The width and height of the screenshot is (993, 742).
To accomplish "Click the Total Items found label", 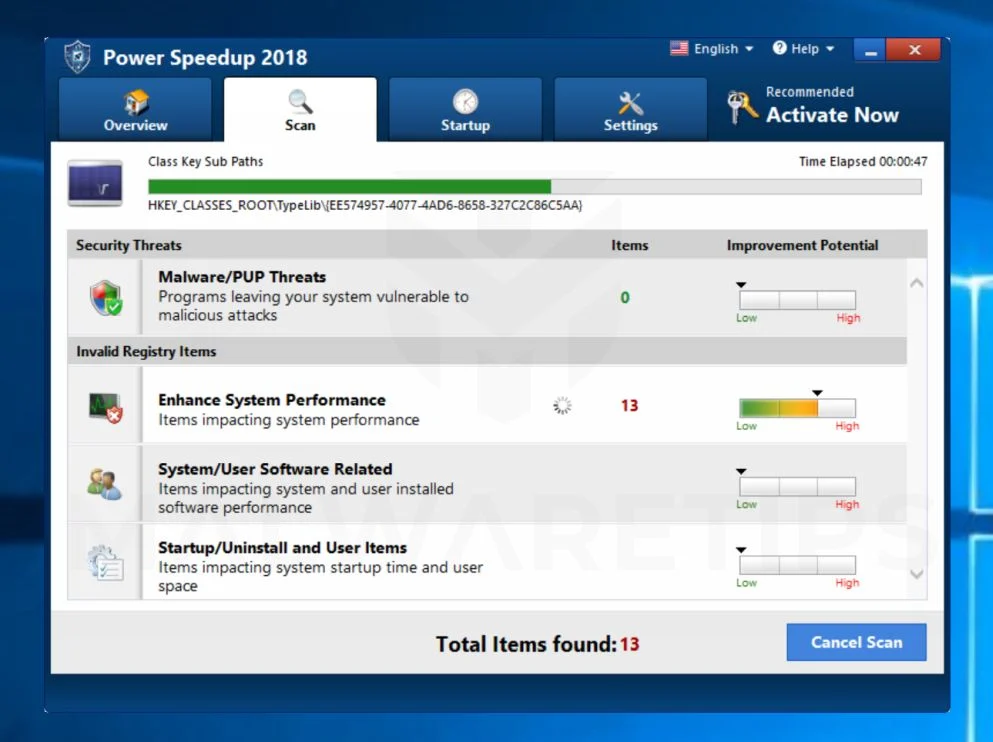I will pyautogui.click(x=526, y=644).
